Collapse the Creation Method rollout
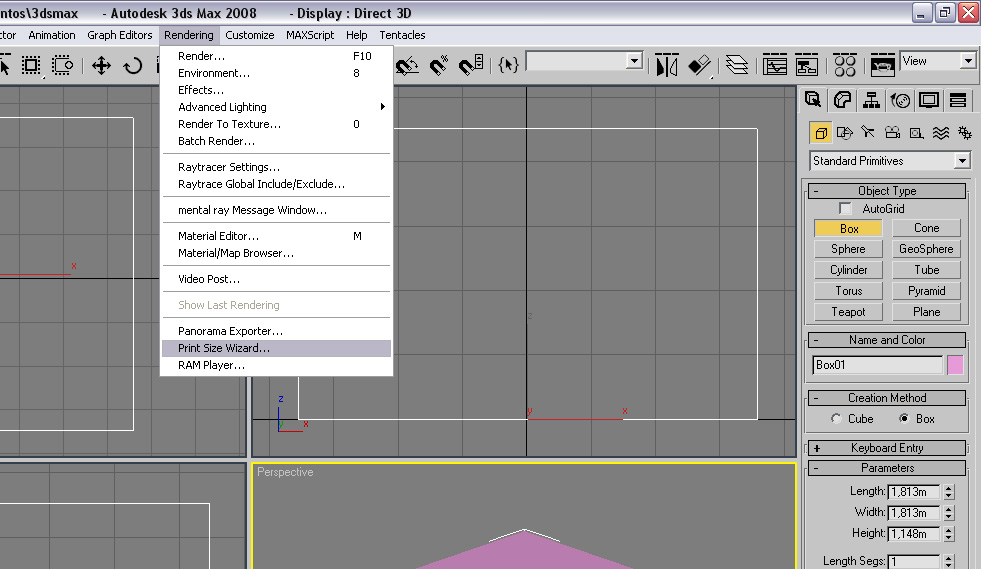The width and height of the screenshot is (981, 569). pos(887,398)
